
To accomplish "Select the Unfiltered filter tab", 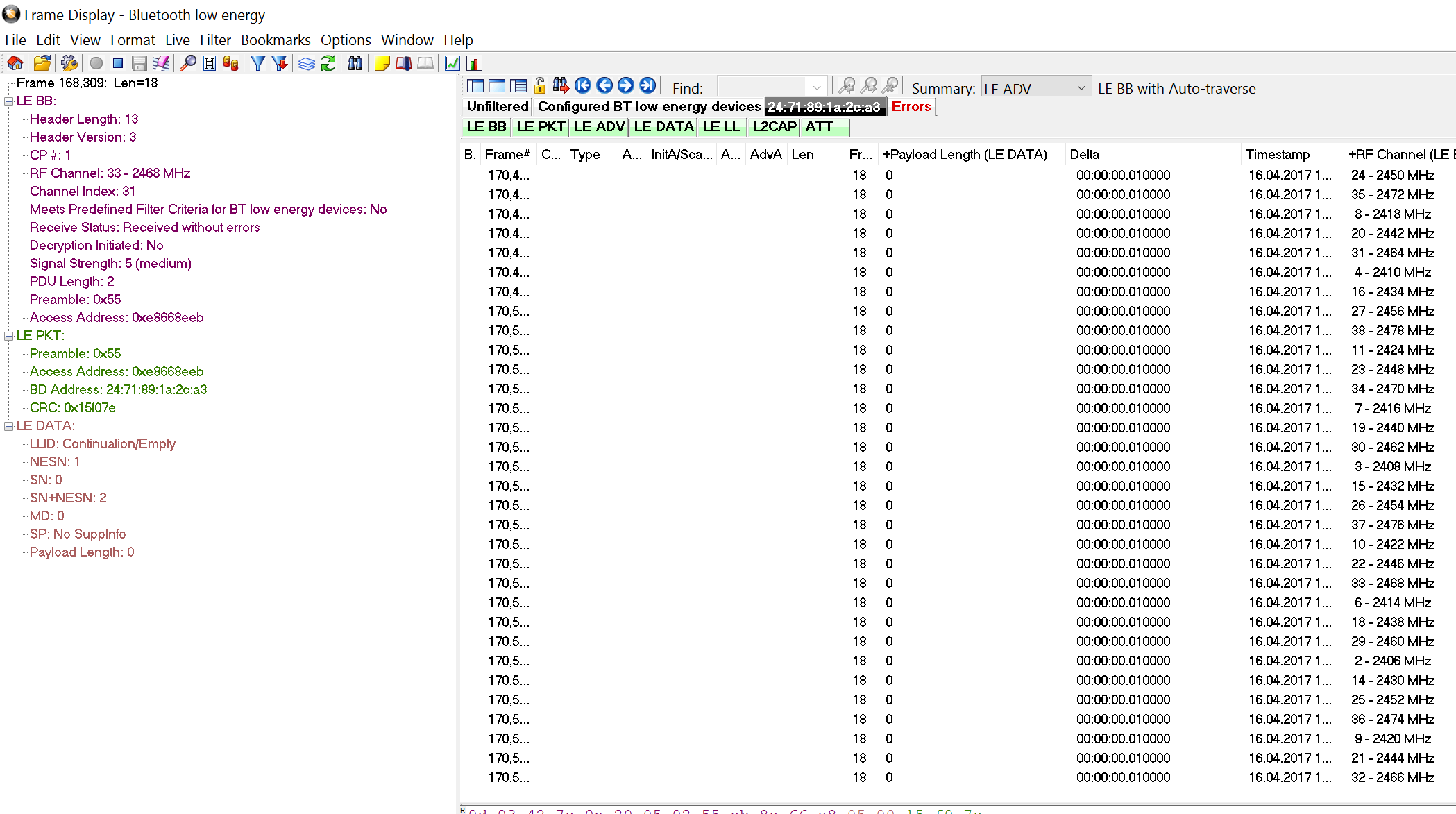I will point(497,107).
